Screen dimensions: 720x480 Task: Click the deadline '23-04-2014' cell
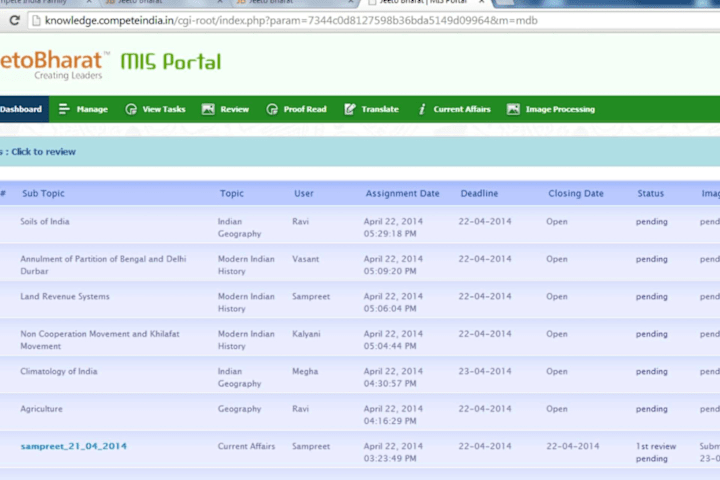(485, 371)
